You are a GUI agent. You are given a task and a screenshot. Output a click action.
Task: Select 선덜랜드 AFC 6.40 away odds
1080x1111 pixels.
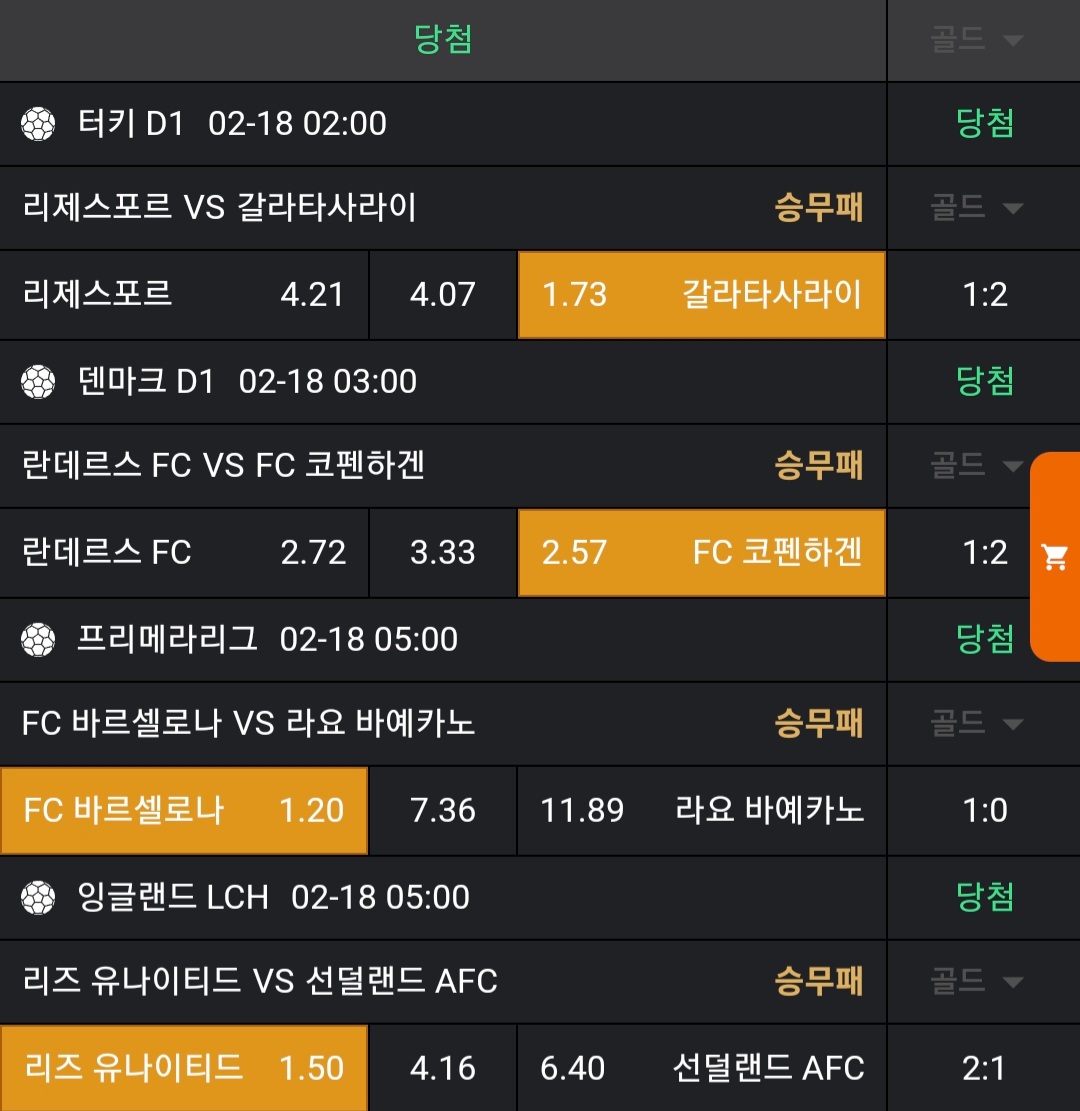tap(701, 1068)
